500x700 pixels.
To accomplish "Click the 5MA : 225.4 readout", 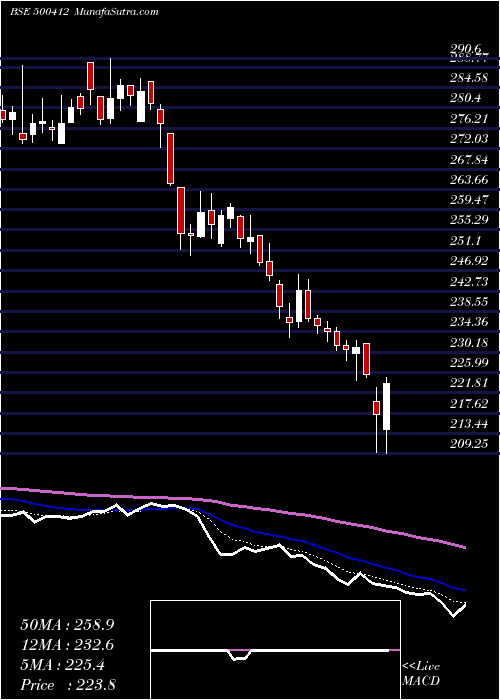I will point(62,665).
